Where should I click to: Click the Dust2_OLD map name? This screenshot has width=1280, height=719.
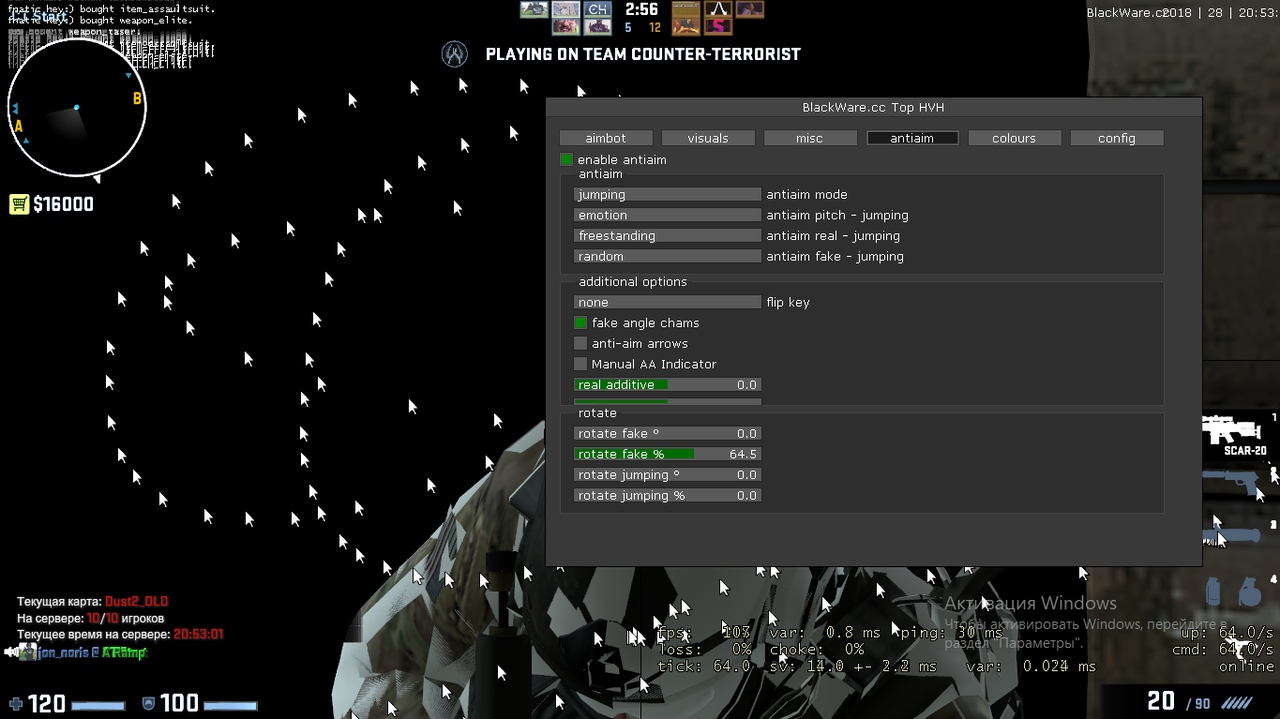[x=136, y=602]
